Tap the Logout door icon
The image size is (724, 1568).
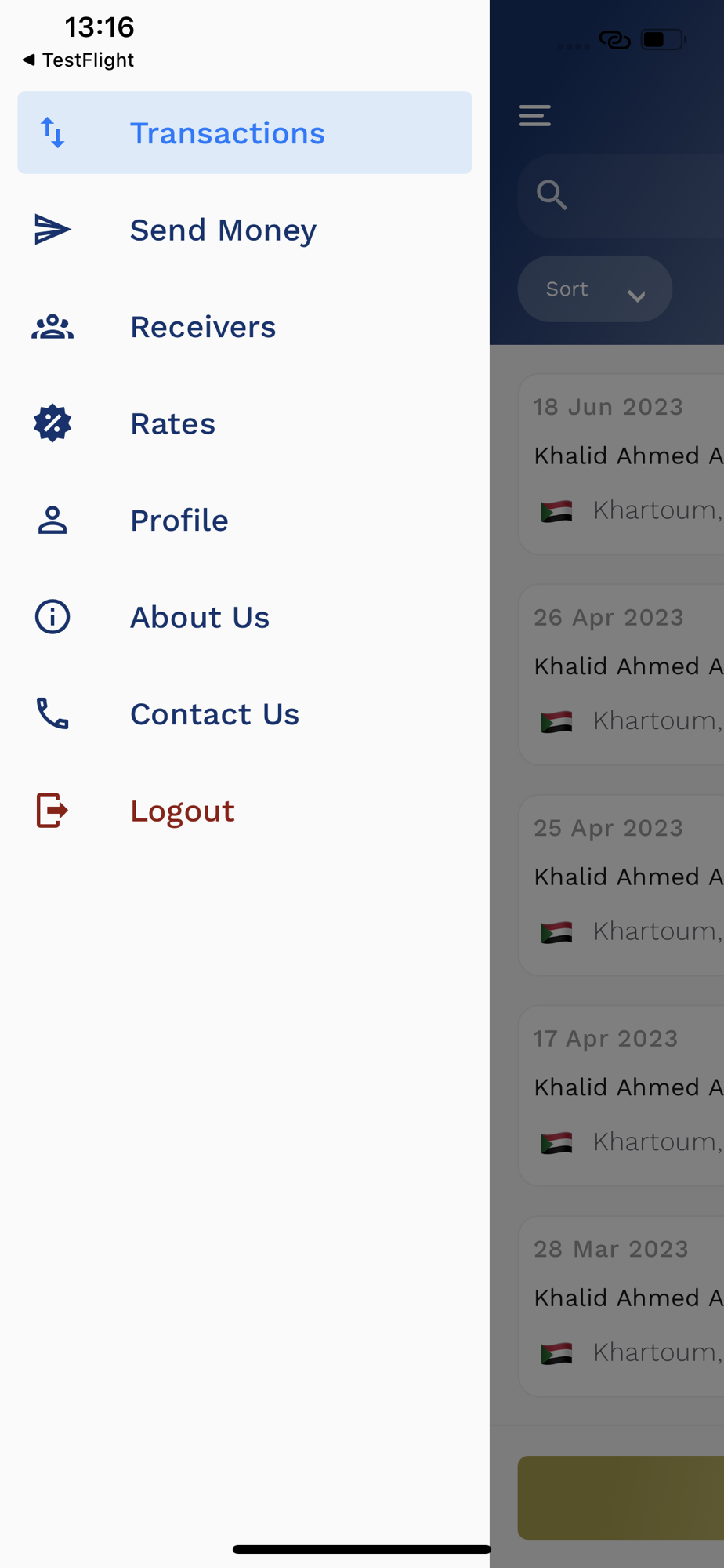pyautogui.click(x=52, y=811)
